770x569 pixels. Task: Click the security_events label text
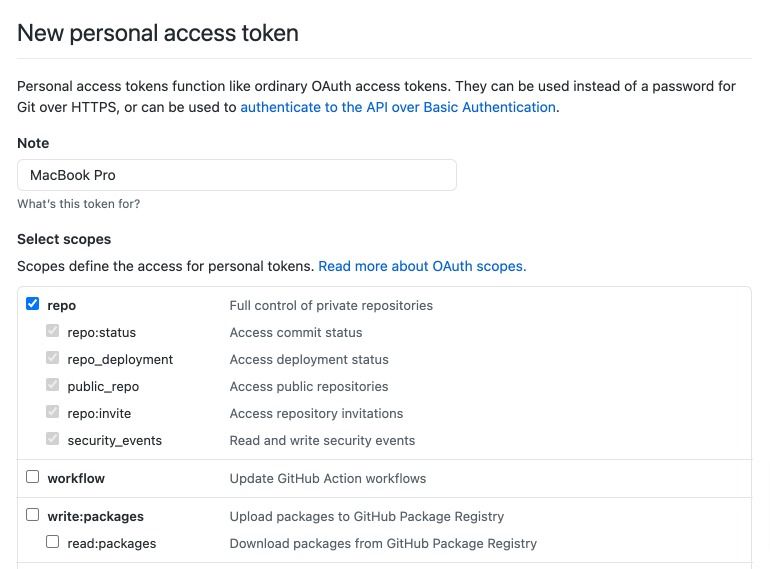115,441
